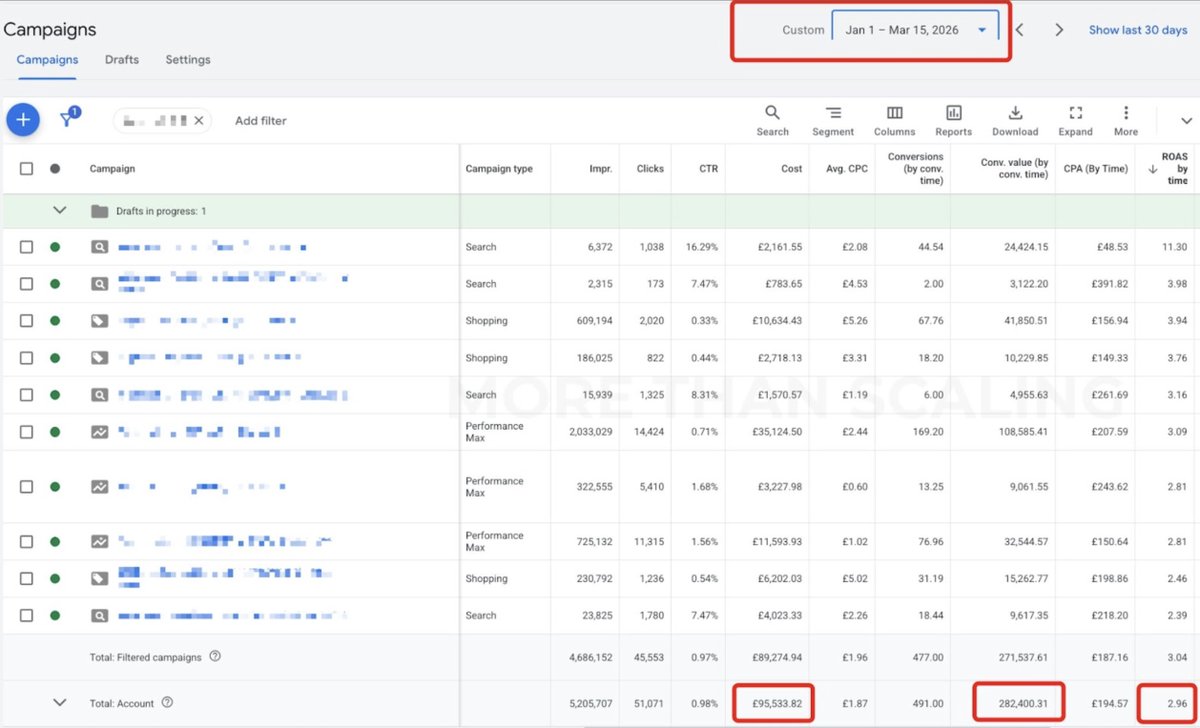Sort by CTR column header

point(708,169)
